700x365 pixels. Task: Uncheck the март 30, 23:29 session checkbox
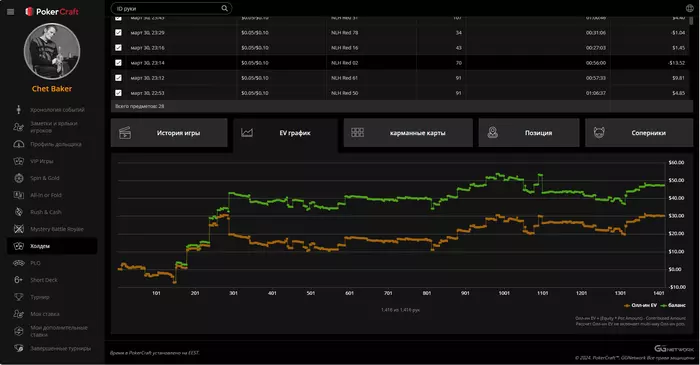tap(118, 33)
